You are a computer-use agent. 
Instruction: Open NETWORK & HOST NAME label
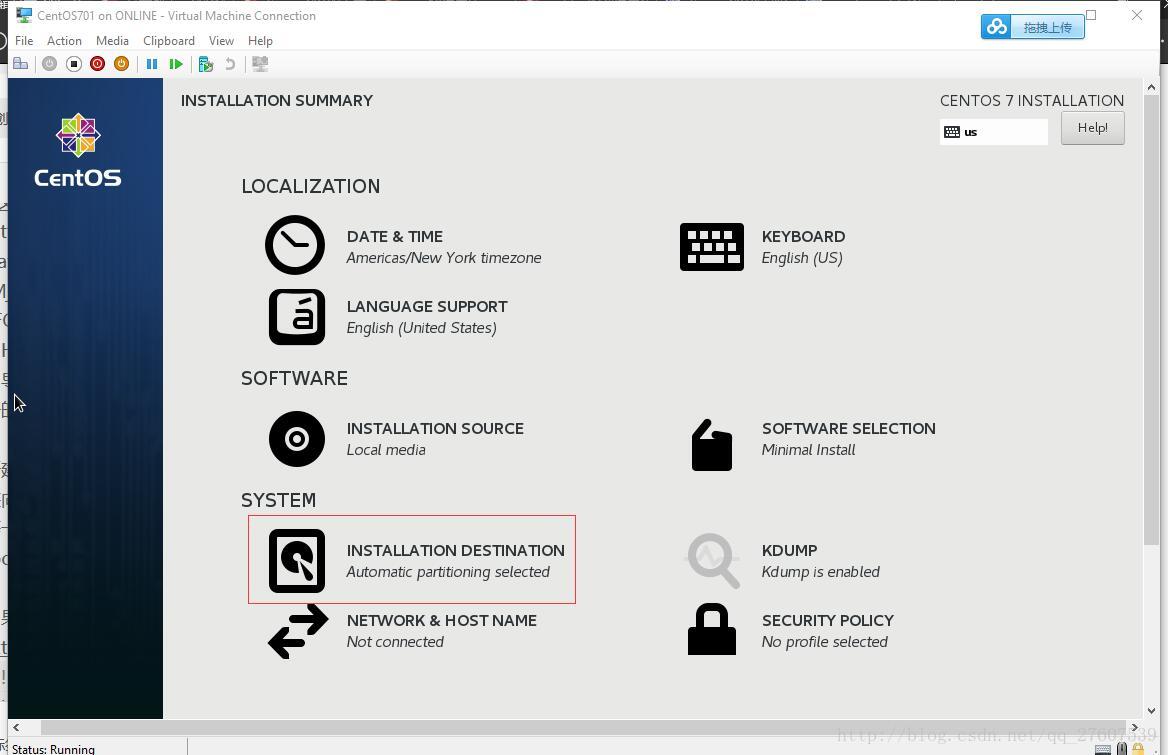coord(441,620)
